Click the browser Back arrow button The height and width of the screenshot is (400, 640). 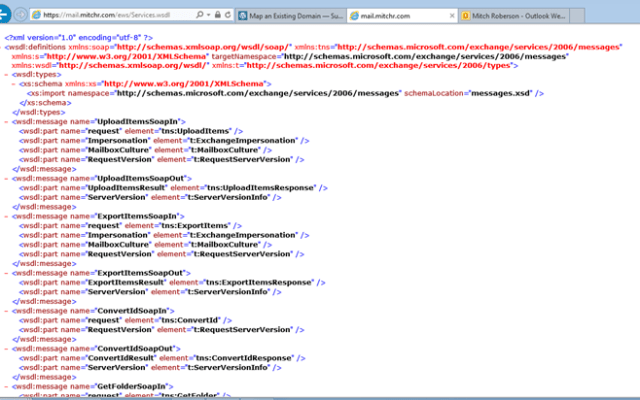pyautogui.click(x=8, y=15)
